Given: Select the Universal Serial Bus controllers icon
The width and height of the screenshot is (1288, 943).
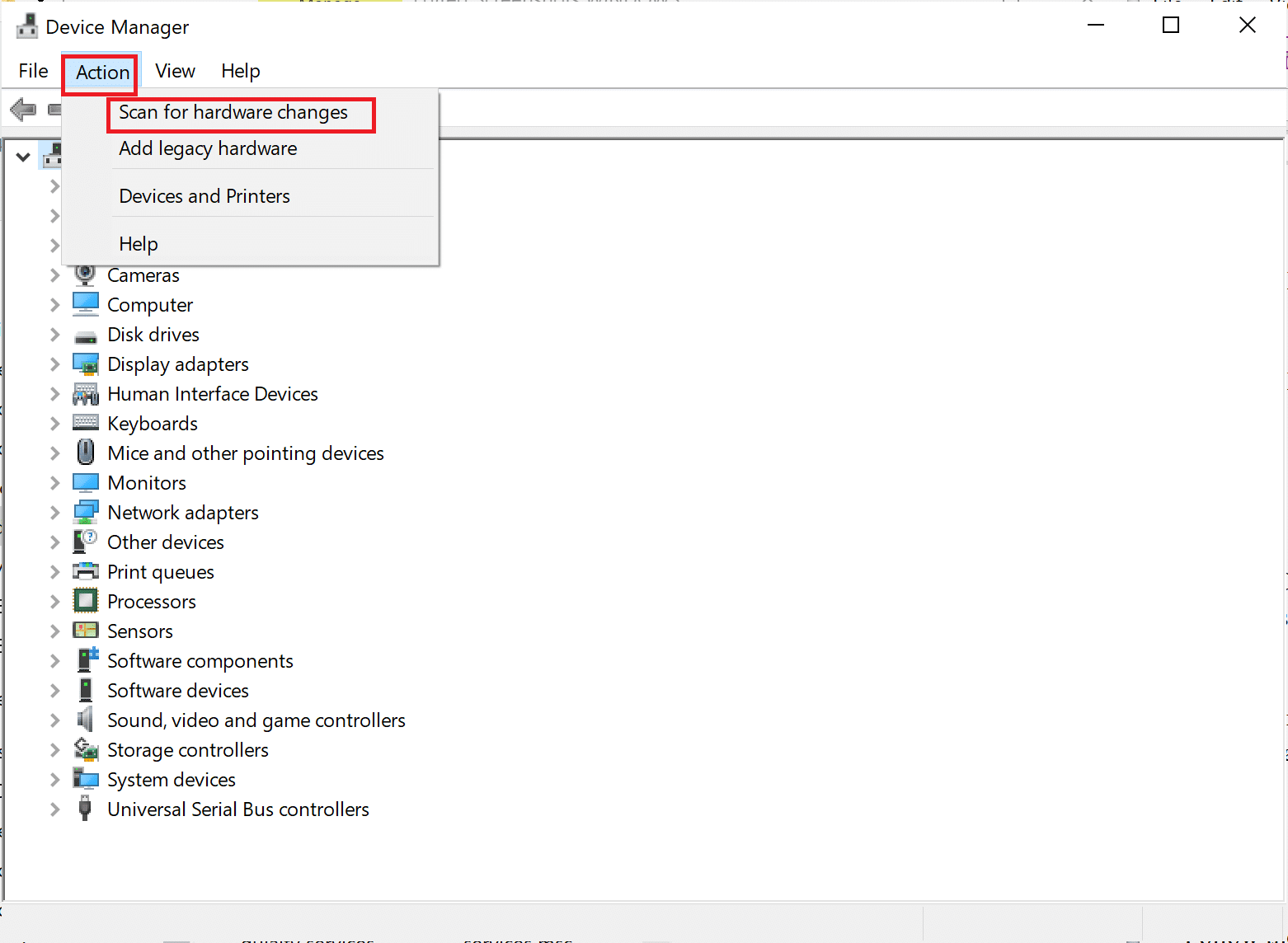Looking at the screenshot, I should pos(86,809).
